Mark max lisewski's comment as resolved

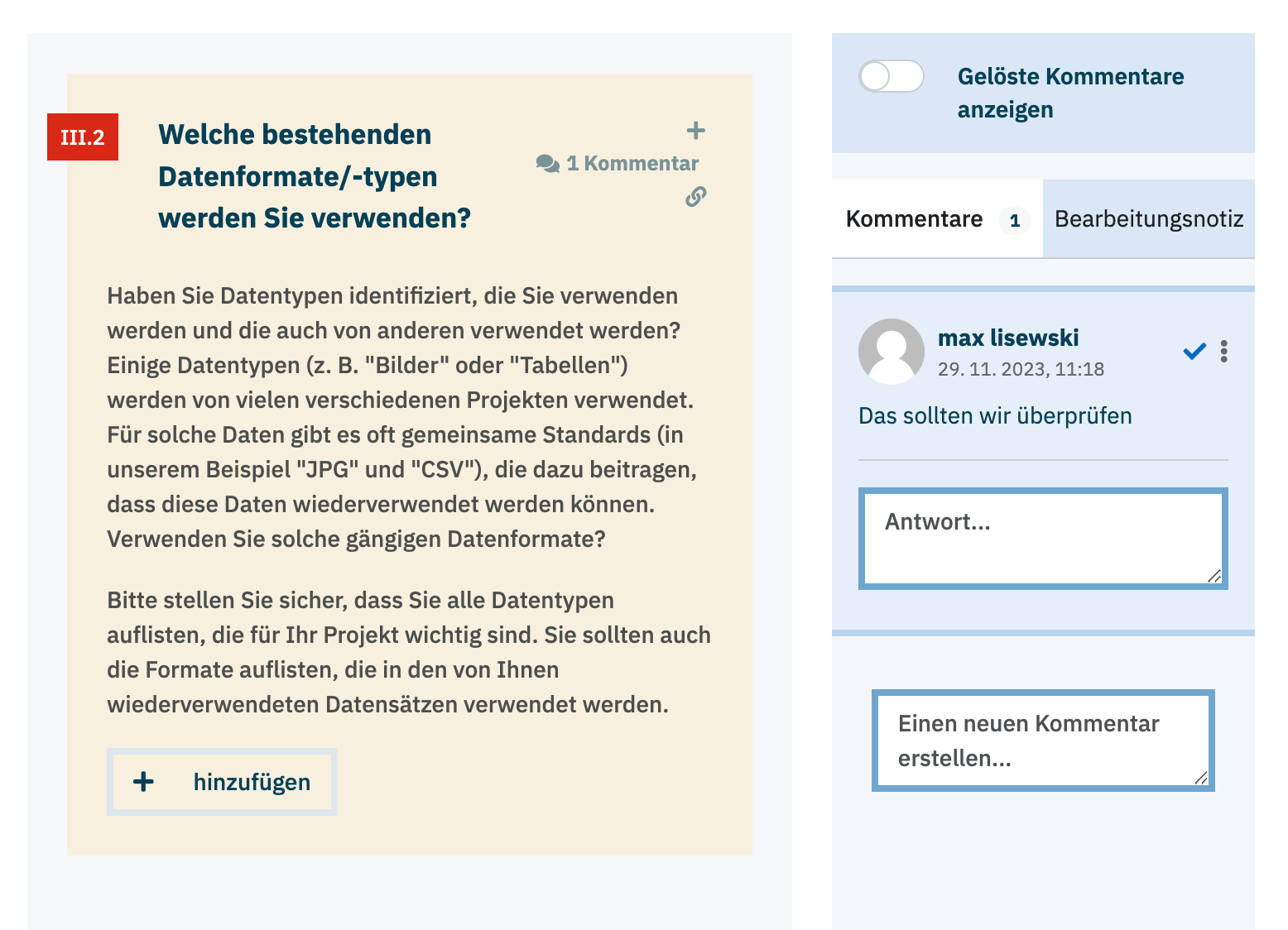pos(1194,352)
